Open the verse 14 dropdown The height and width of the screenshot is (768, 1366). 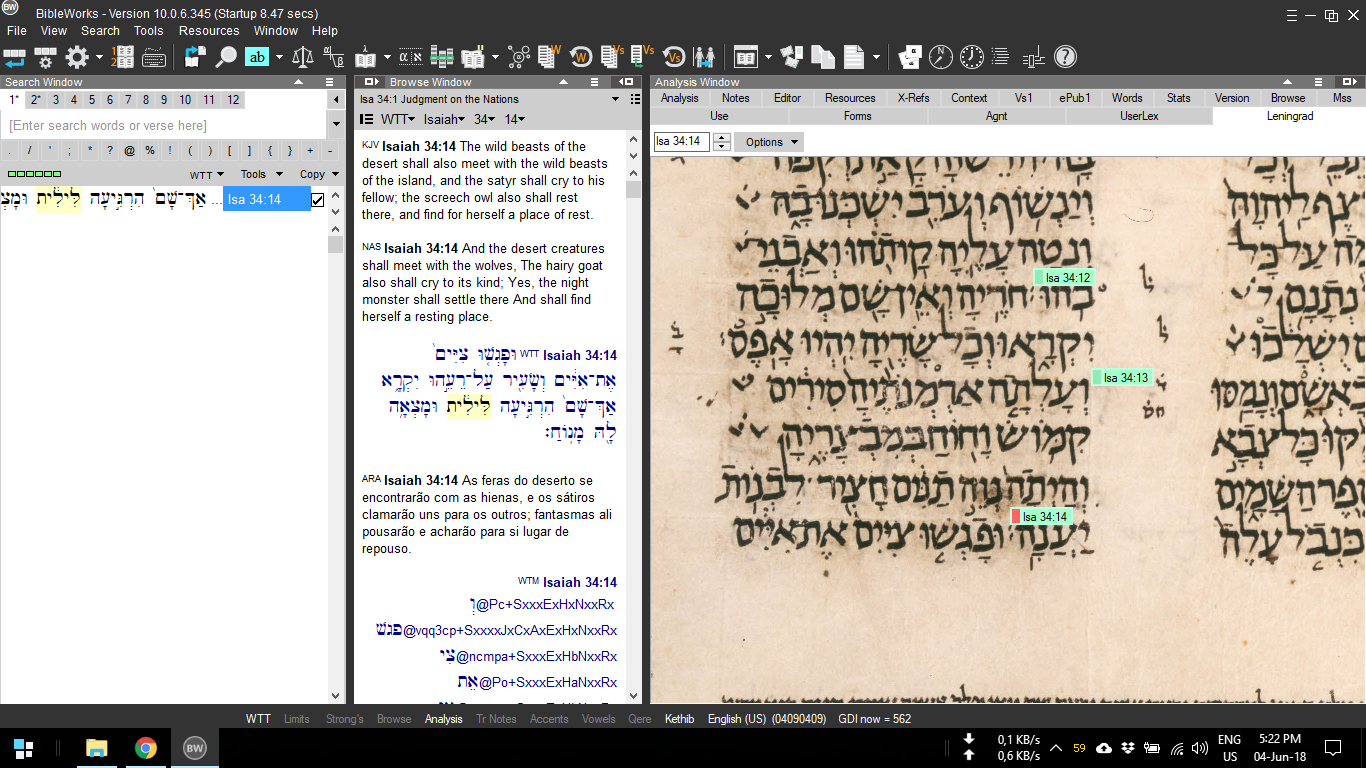pos(515,119)
